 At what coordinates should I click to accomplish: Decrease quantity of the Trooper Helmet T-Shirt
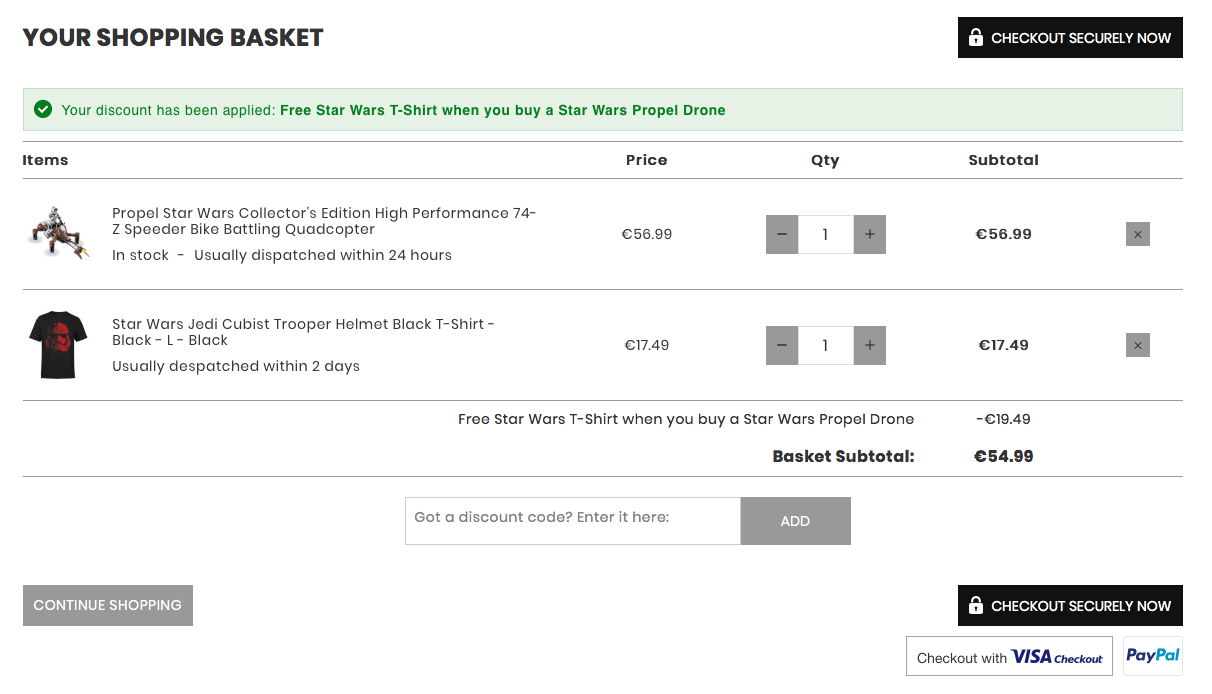click(782, 345)
